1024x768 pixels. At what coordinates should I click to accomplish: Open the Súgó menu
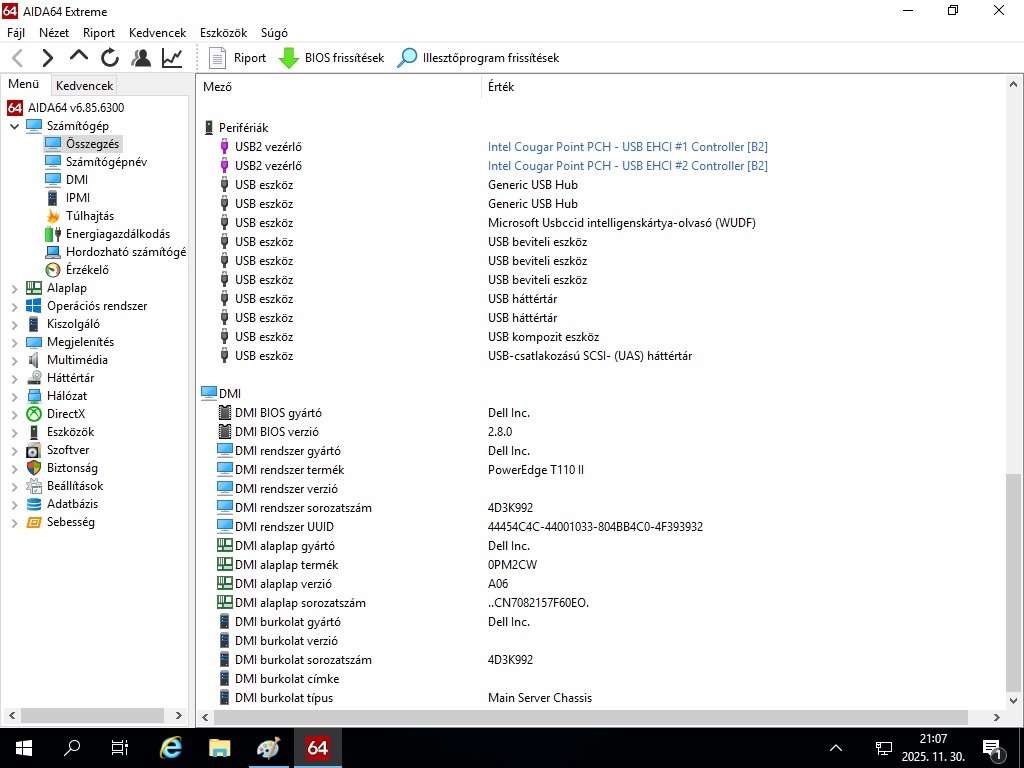pos(274,33)
